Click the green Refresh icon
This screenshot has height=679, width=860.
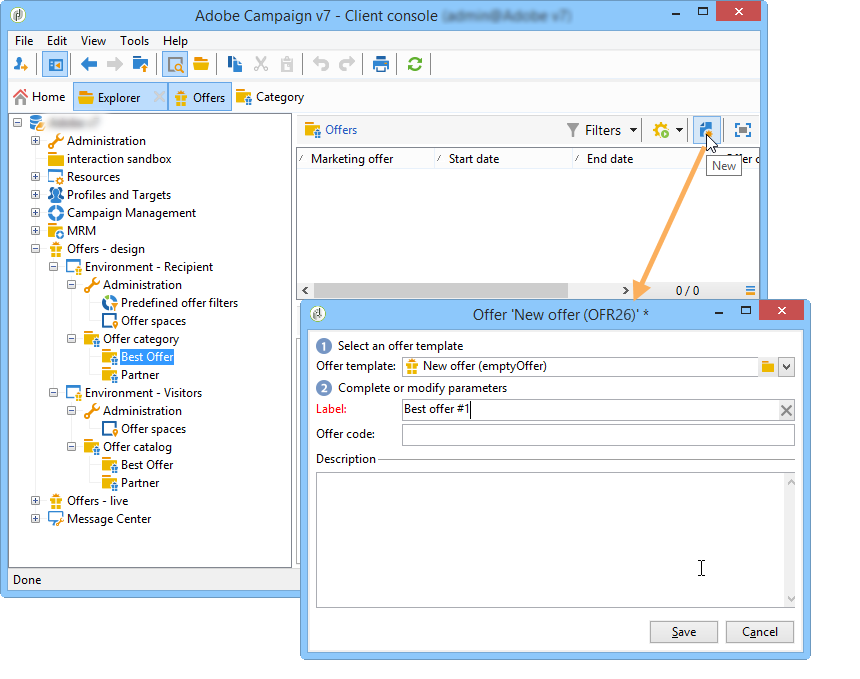click(x=415, y=64)
